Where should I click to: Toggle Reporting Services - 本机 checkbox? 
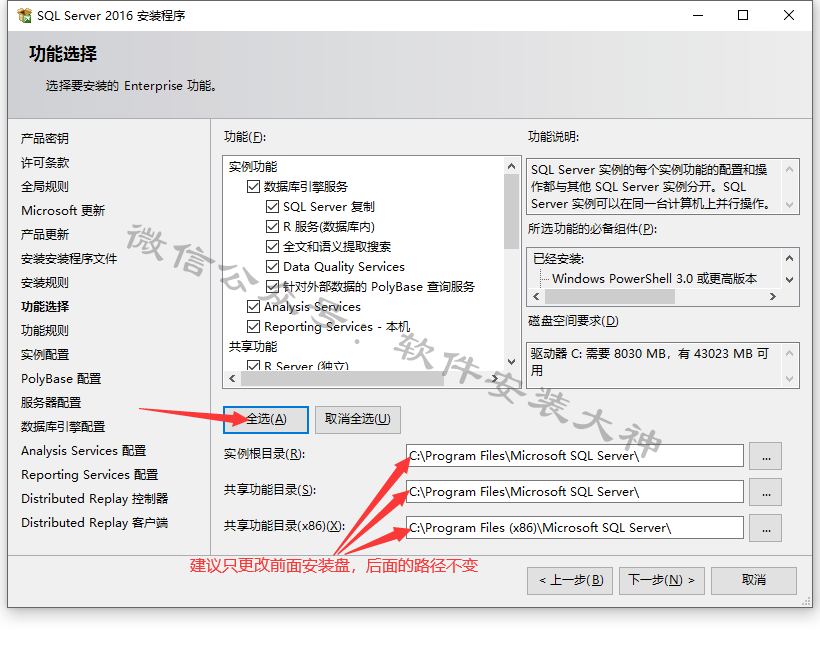click(x=253, y=326)
